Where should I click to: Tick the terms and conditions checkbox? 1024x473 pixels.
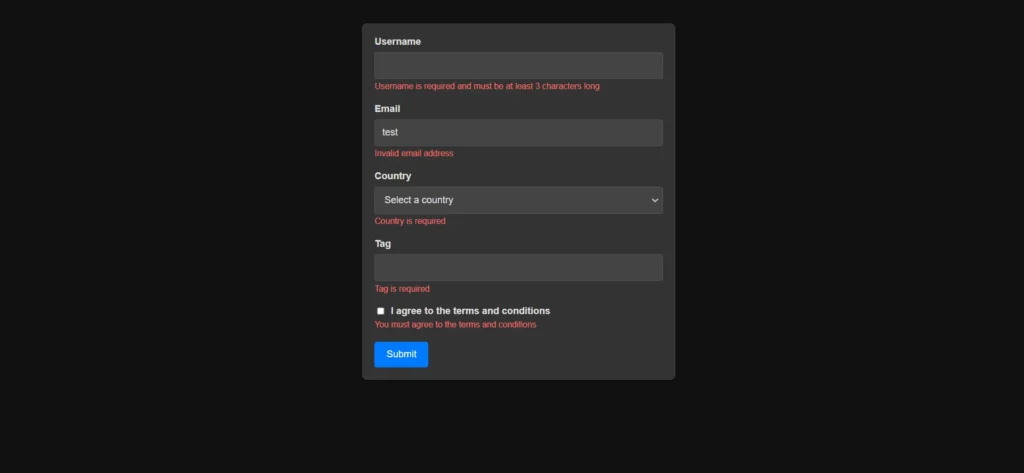381,311
